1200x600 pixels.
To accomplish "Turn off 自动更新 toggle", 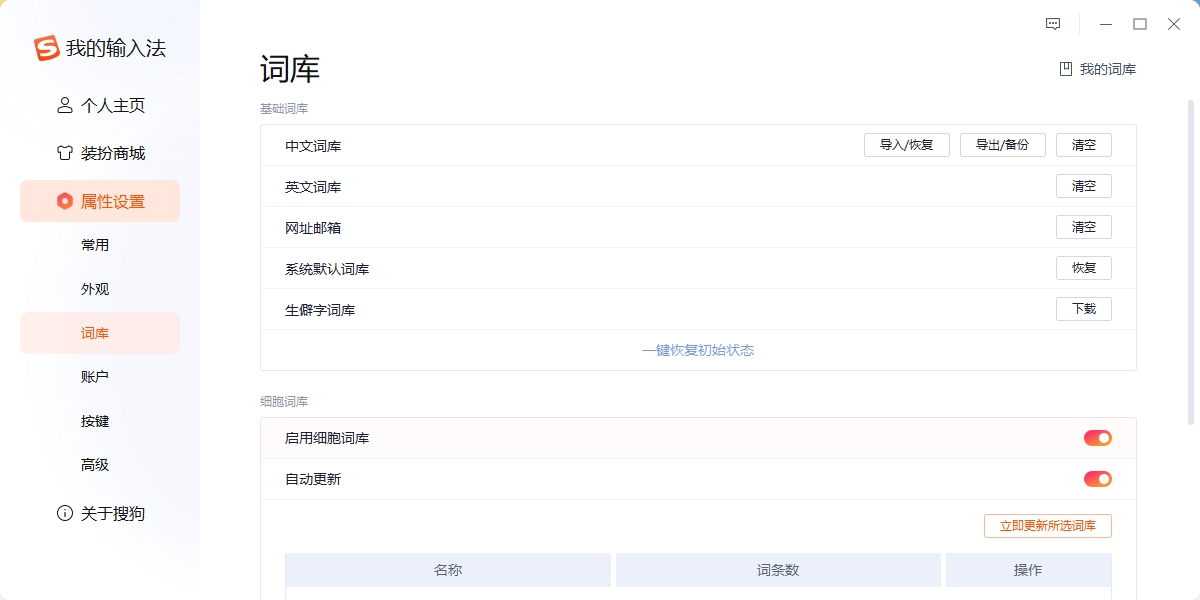I will [x=1097, y=478].
